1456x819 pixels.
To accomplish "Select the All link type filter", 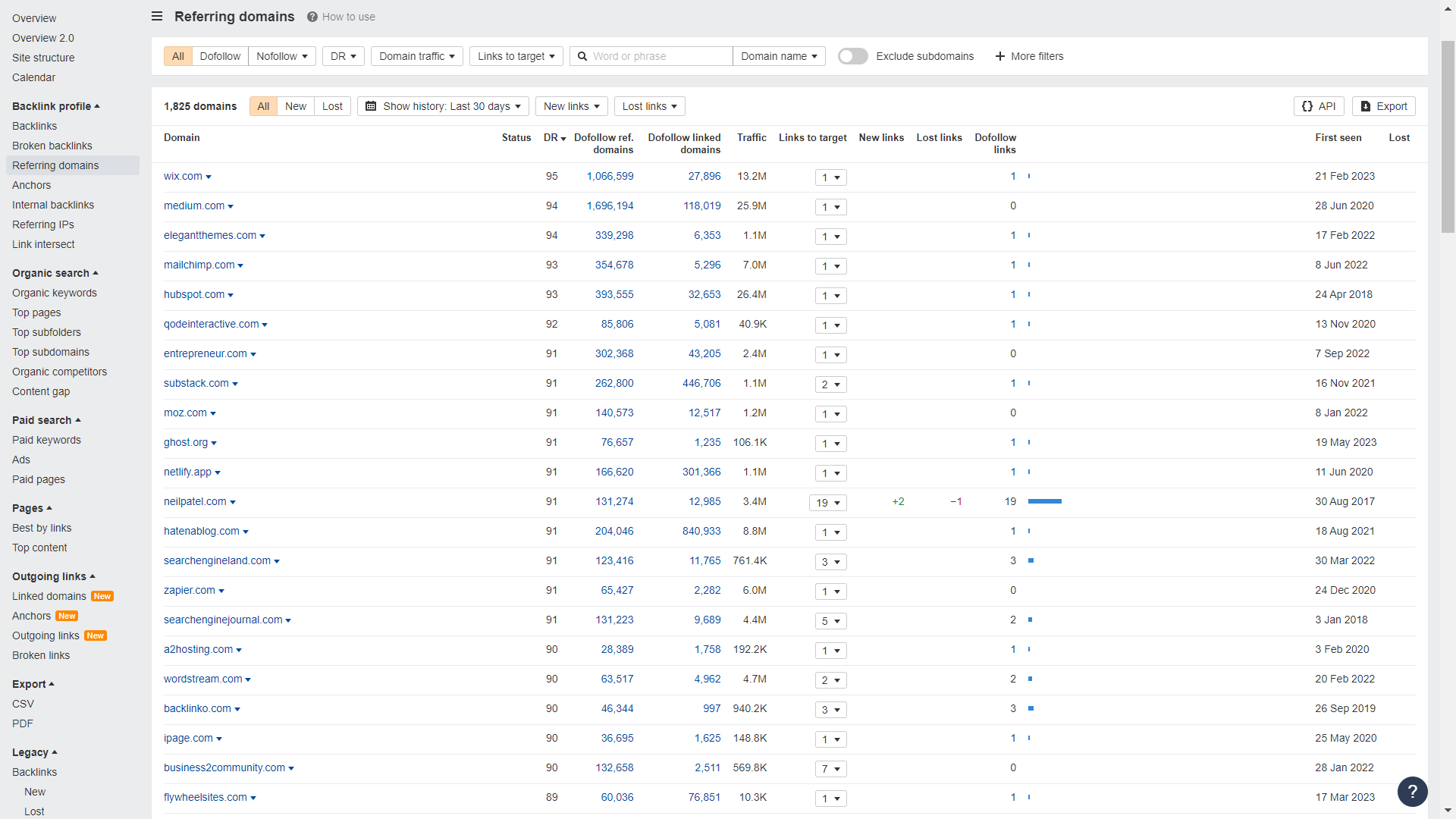I will 178,56.
